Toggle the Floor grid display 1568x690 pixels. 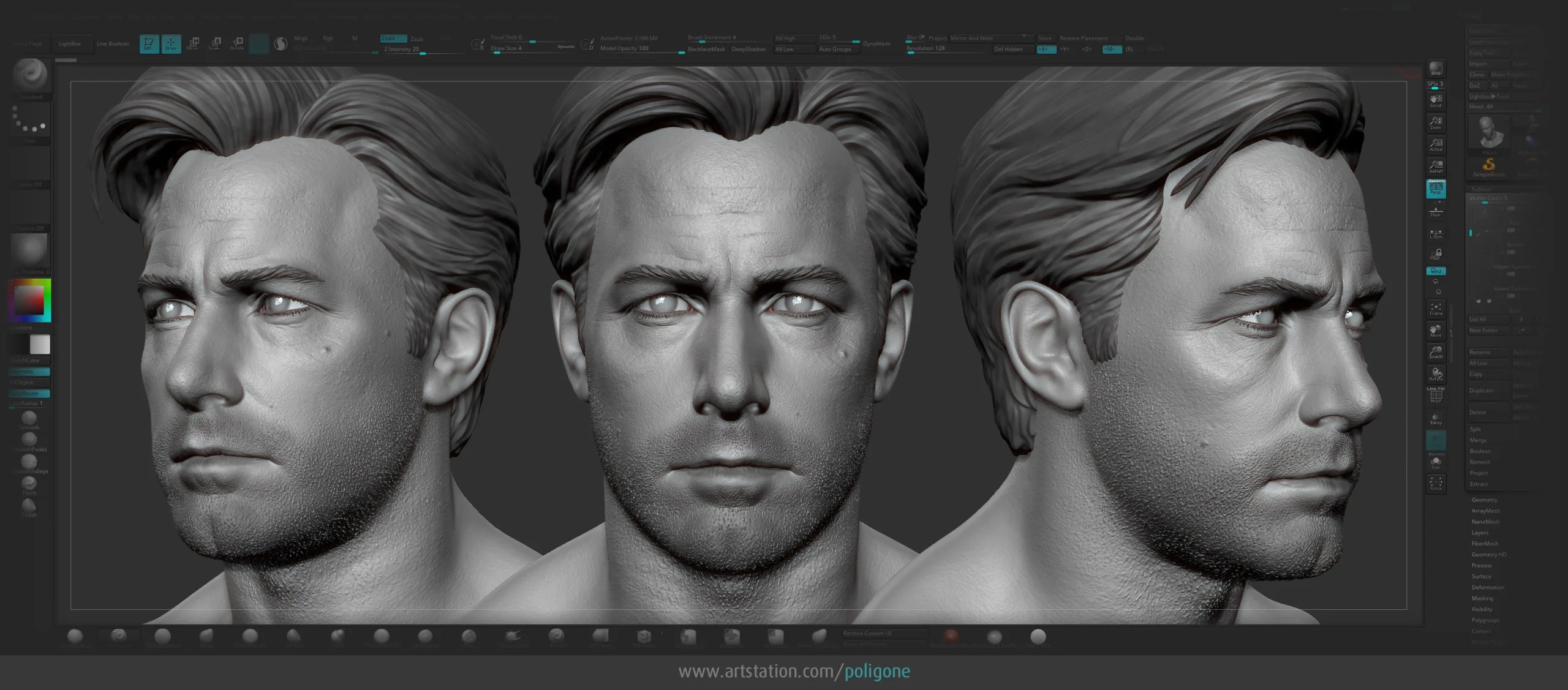click(1436, 212)
